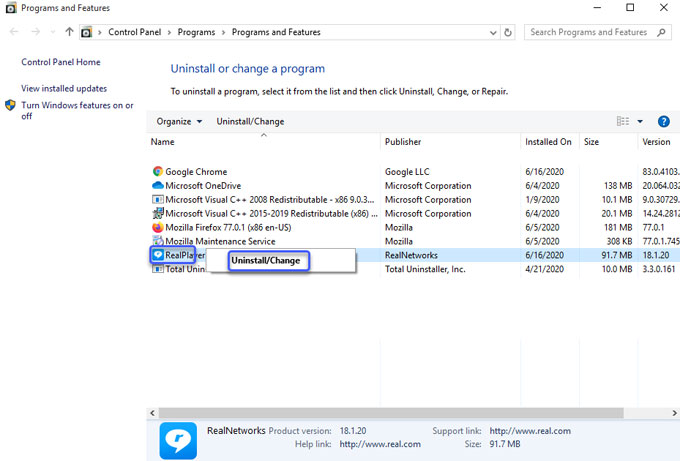This screenshot has width=680, height=461.
Task: Click the 1/9/2020 installed date
Action: click(542, 199)
